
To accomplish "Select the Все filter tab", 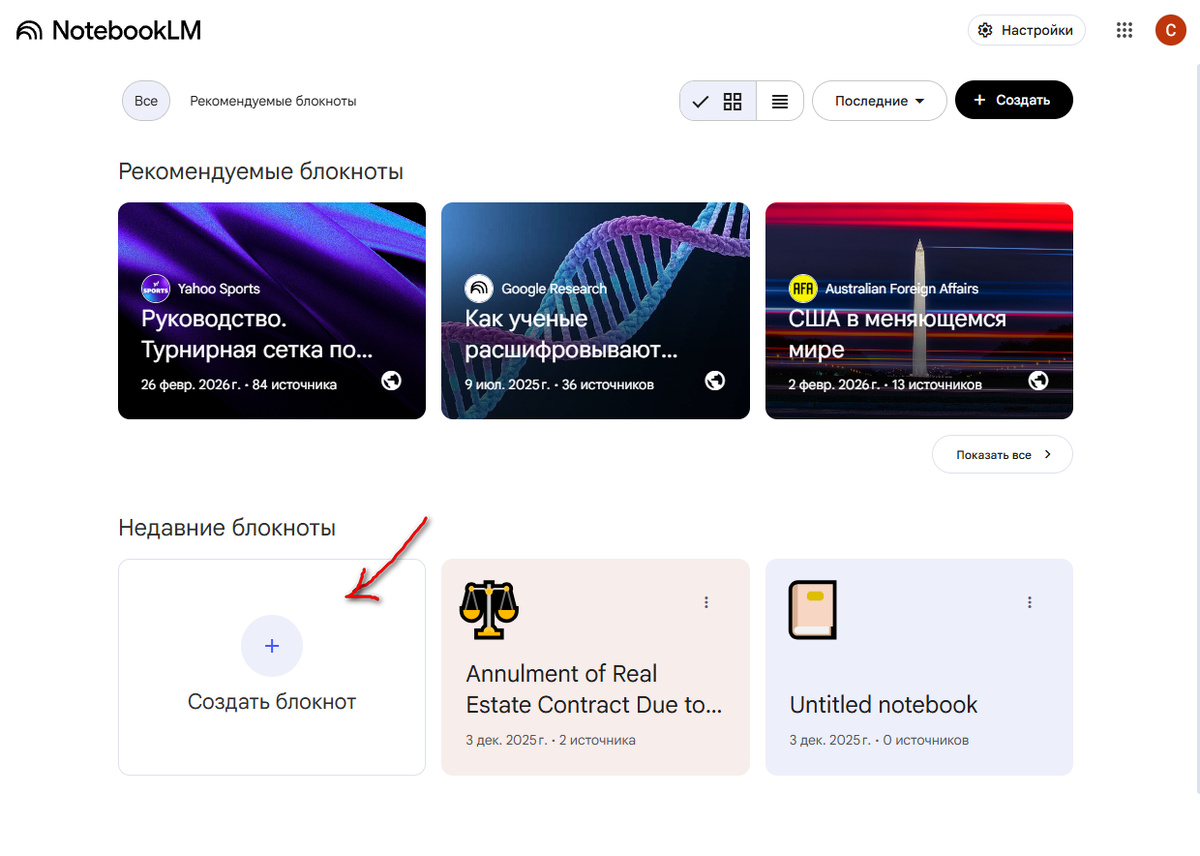I will pos(146,101).
